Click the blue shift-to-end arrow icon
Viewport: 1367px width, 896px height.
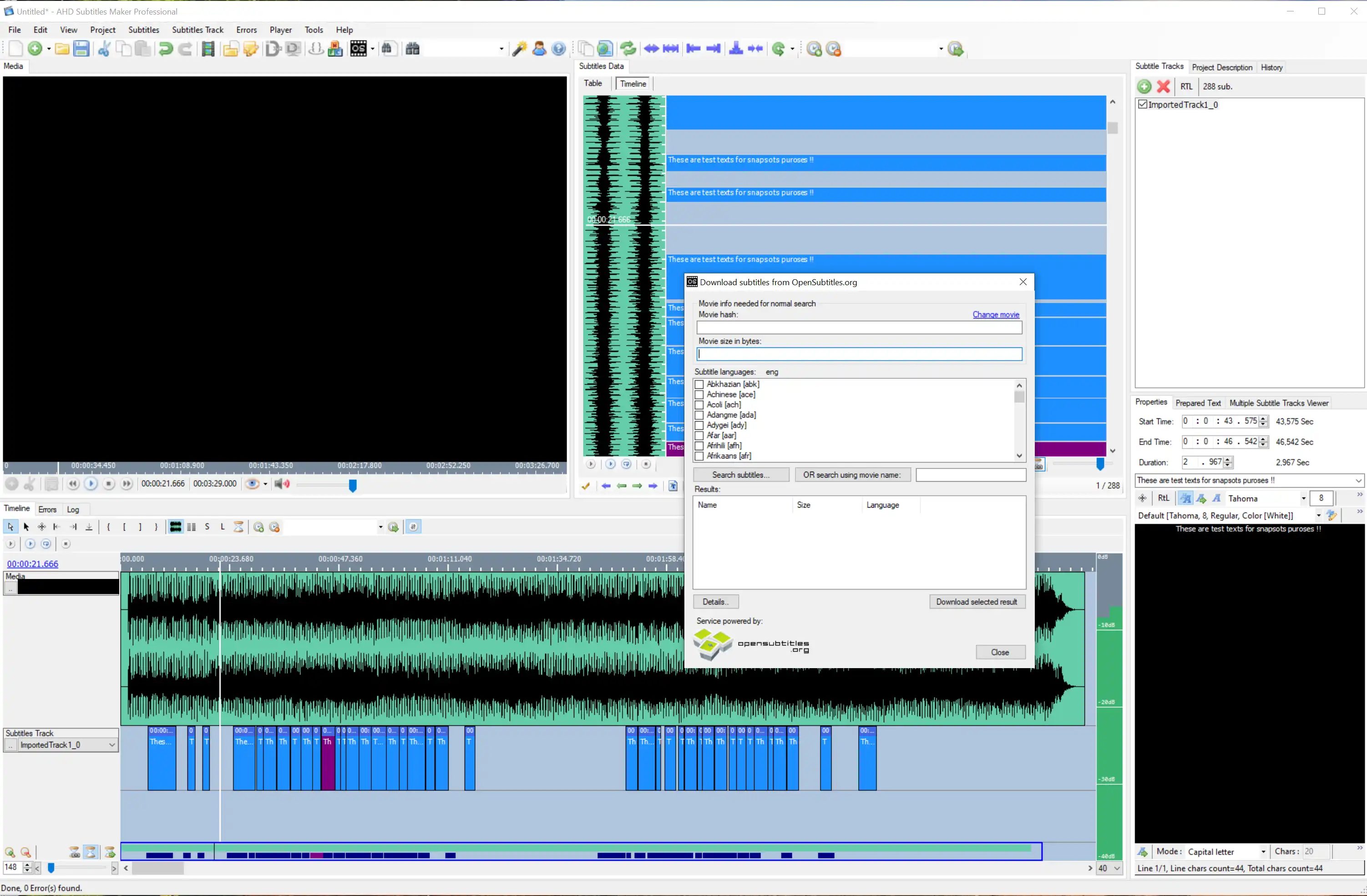point(714,49)
